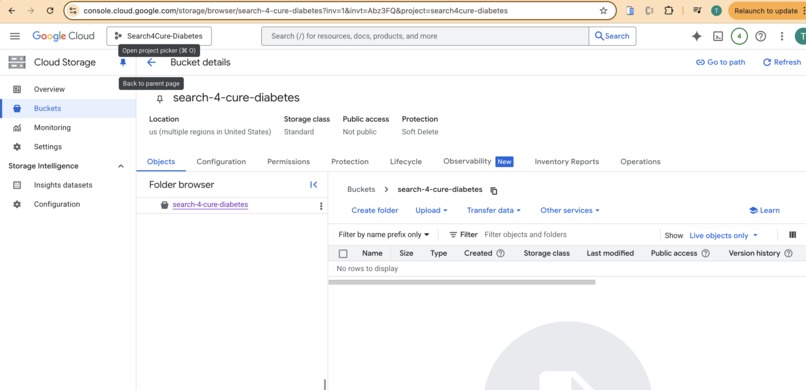Image resolution: width=806 pixels, height=390 pixels.
Task: Open Filter by name prefix only dropdown
Action: click(383, 235)
